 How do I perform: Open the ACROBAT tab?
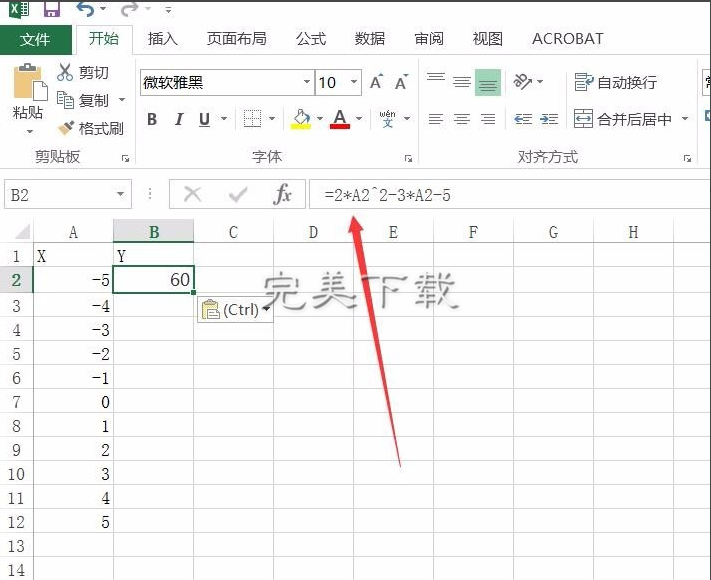coord(568,39)
